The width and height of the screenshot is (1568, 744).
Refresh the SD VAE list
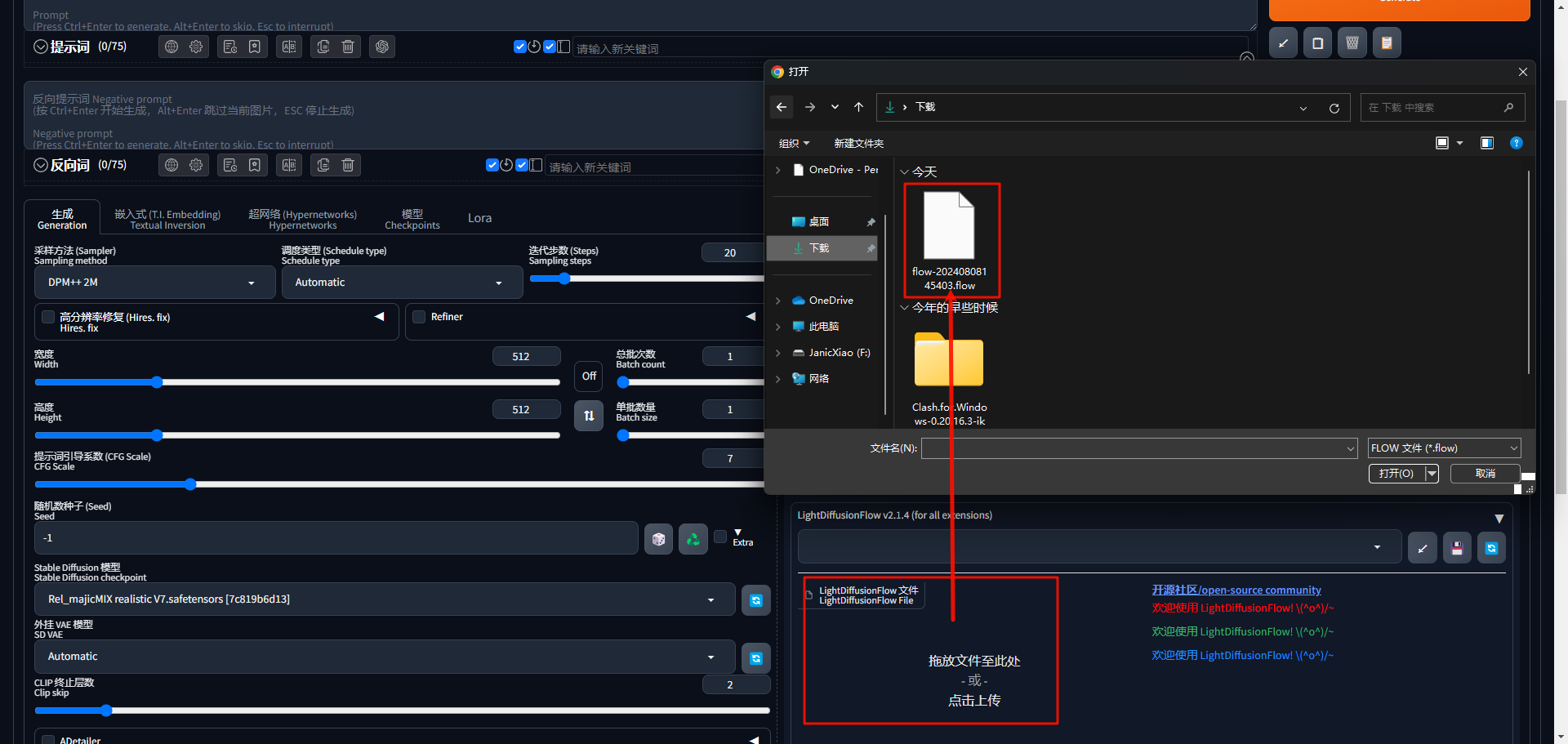[x=756, y=657]
